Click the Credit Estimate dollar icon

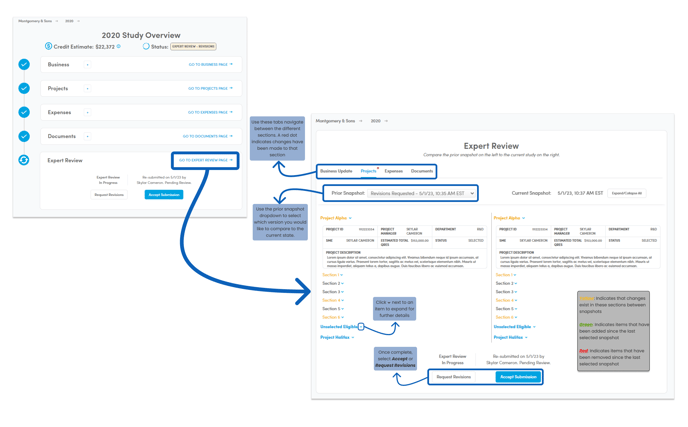point(48,46)
